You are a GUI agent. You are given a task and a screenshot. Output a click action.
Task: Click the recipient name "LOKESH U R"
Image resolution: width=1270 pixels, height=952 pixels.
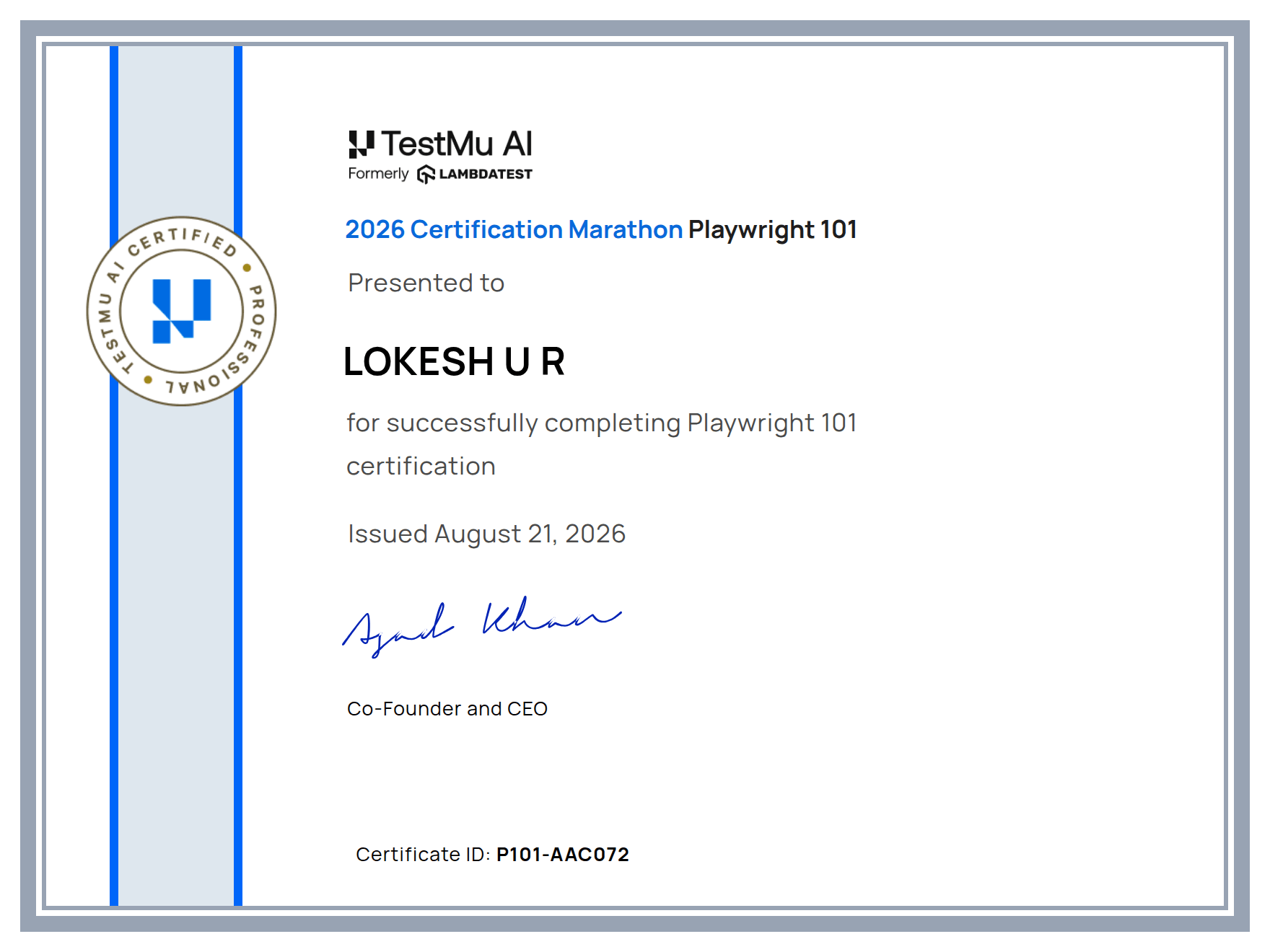click(x=454, y=361)
